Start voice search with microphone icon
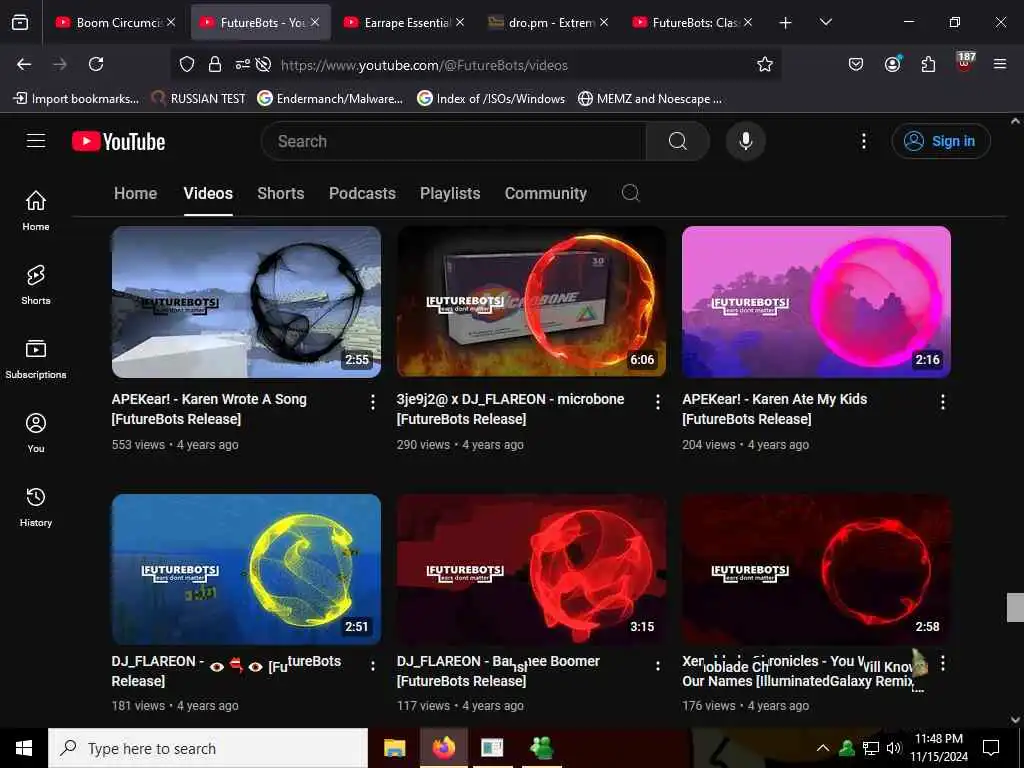The width and height of the screenshot is (1024, 768). pos(745,141)
